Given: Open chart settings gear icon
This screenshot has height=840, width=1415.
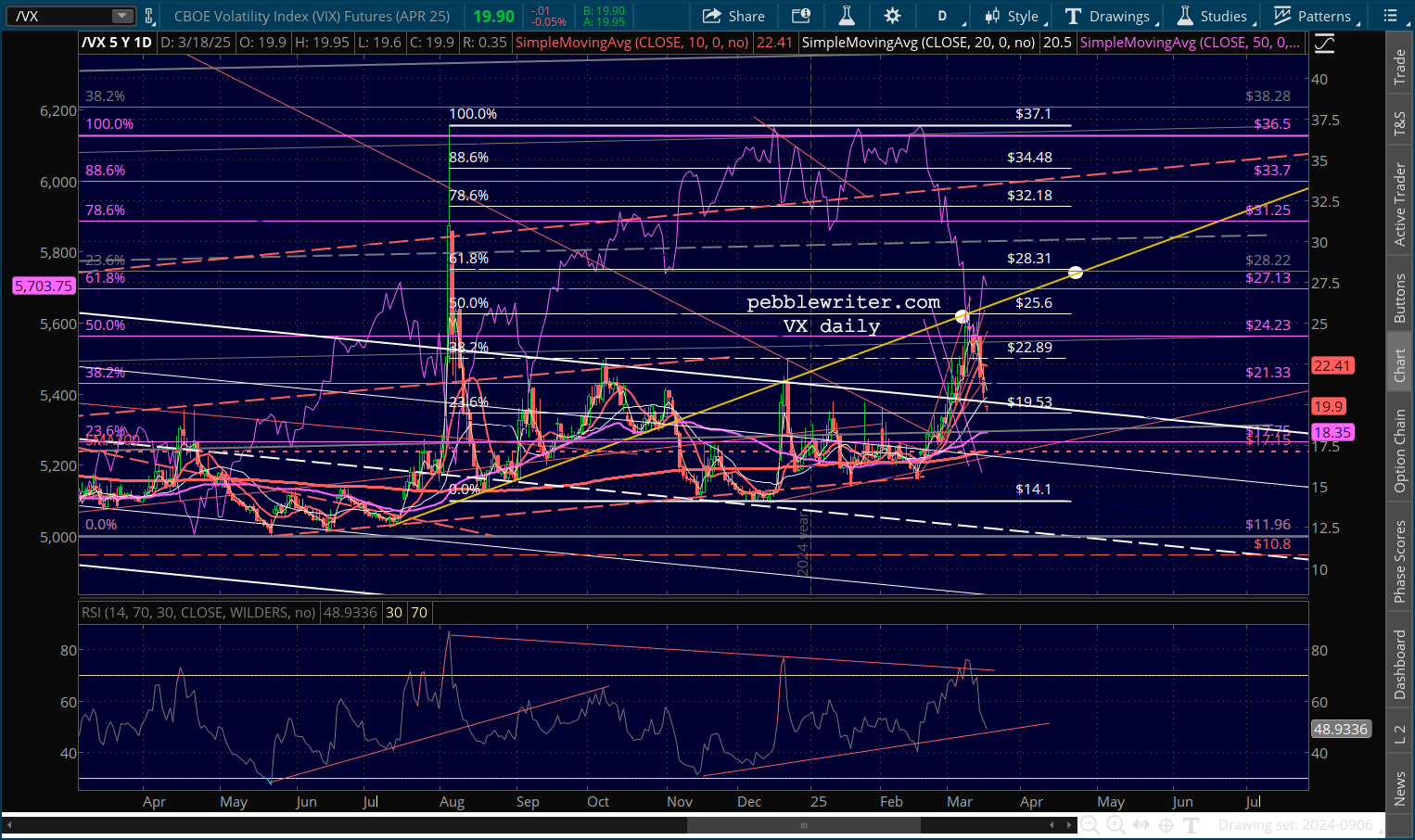Looking at the screenshot, I should pyautogui.click(x=892, y=16).
